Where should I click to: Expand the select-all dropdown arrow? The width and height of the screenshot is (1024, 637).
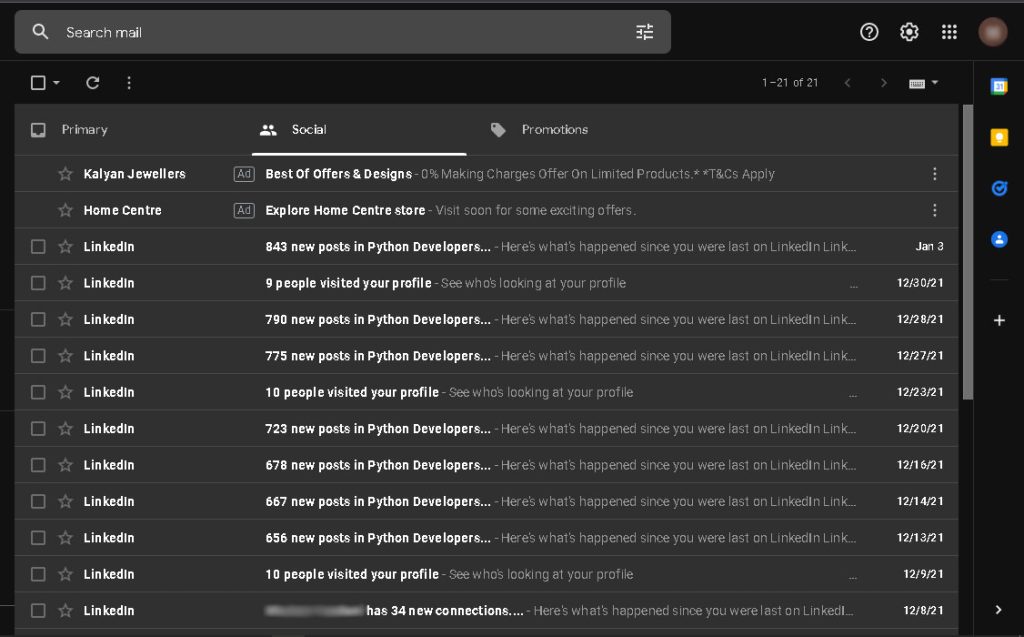pyautogui.click(x=56, y=83)
